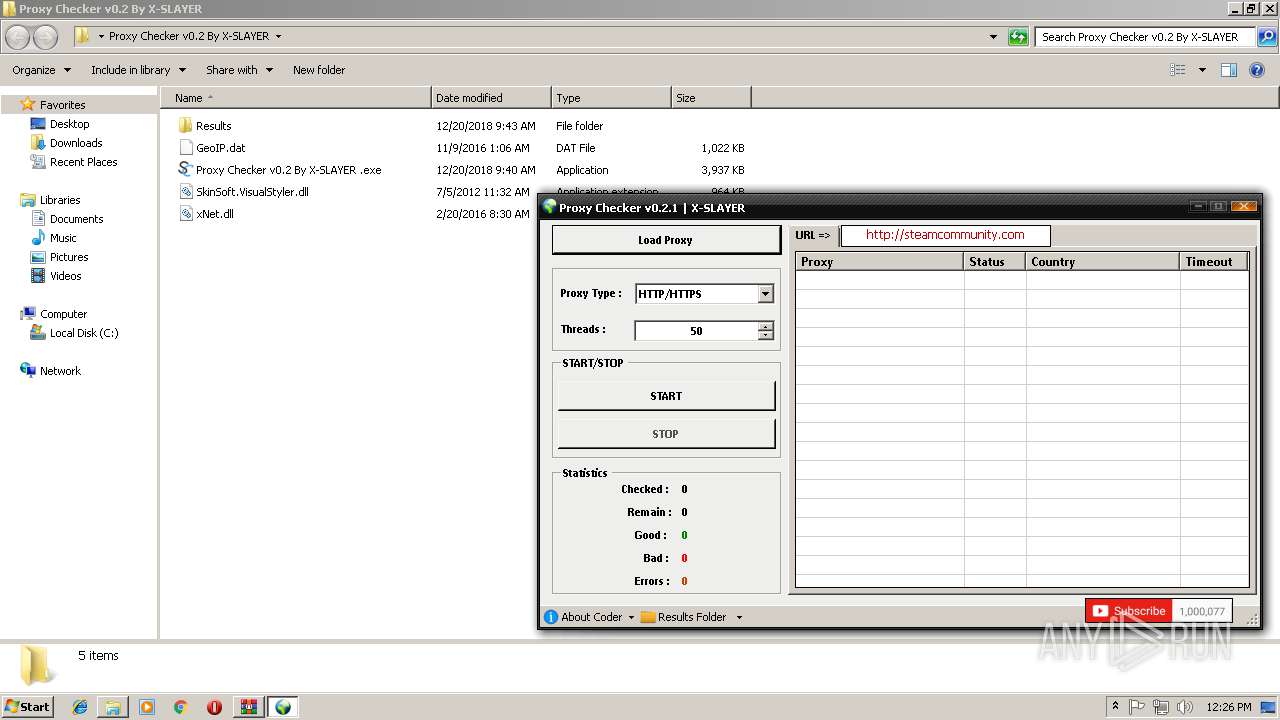Select Local Disk (C:) in sidebar
This screenshot has width=1280, height=720.
[x=84, y=333]
